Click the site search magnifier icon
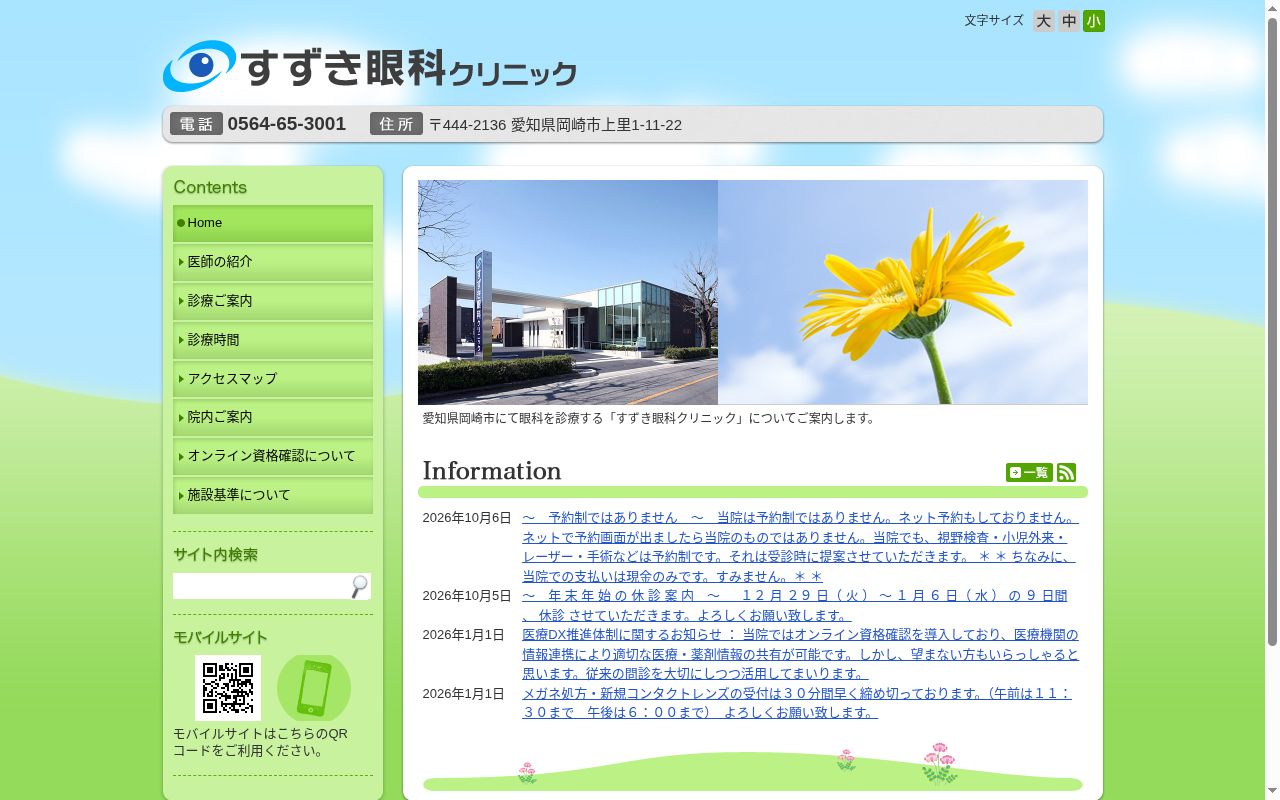The height and width of the screenshot is (800, 1280). pyautogui.click(x=359, y=586)
